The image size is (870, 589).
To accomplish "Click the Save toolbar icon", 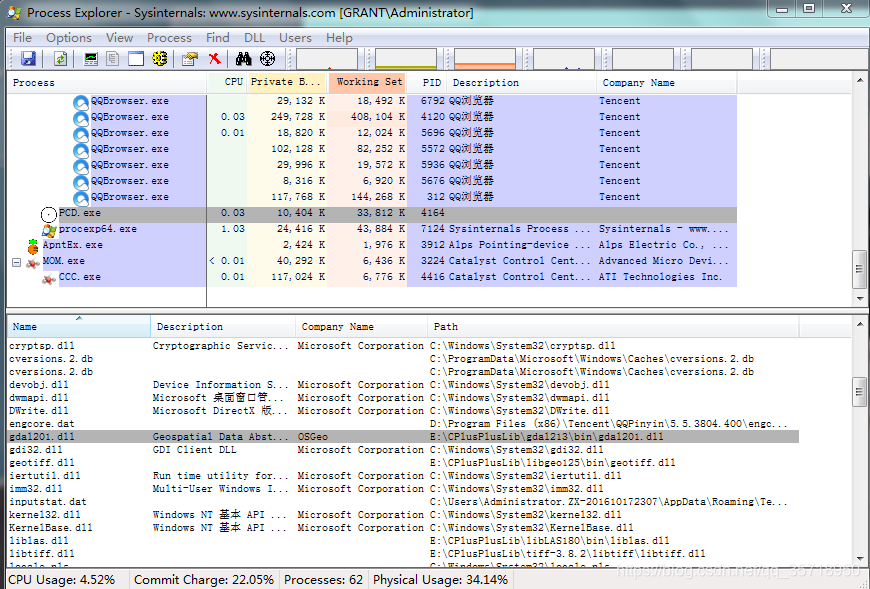I will 28,58.
